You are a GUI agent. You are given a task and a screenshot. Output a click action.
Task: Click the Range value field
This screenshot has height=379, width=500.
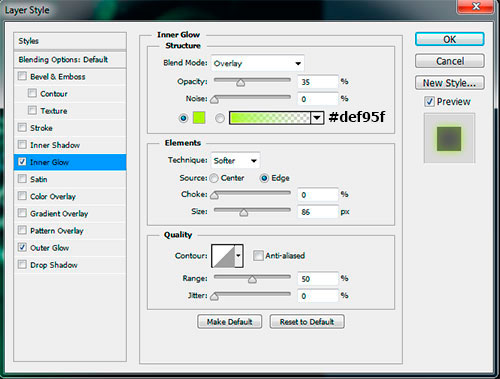click(318, 279)
